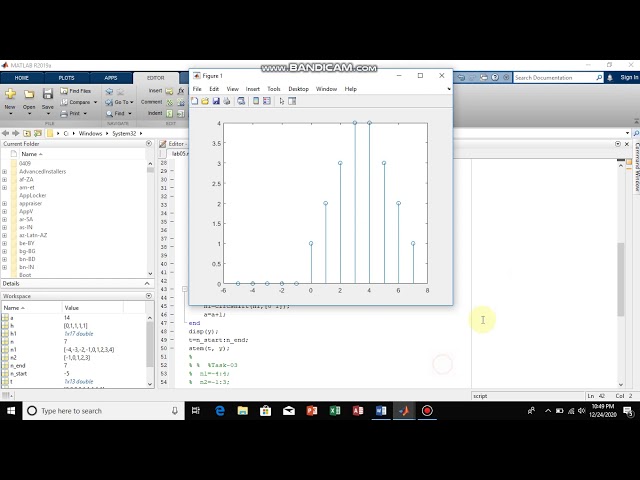Viewport: 640px width, 480px height.
Task: Open the Edit menu in Figure 1
Action: [214, 89]
